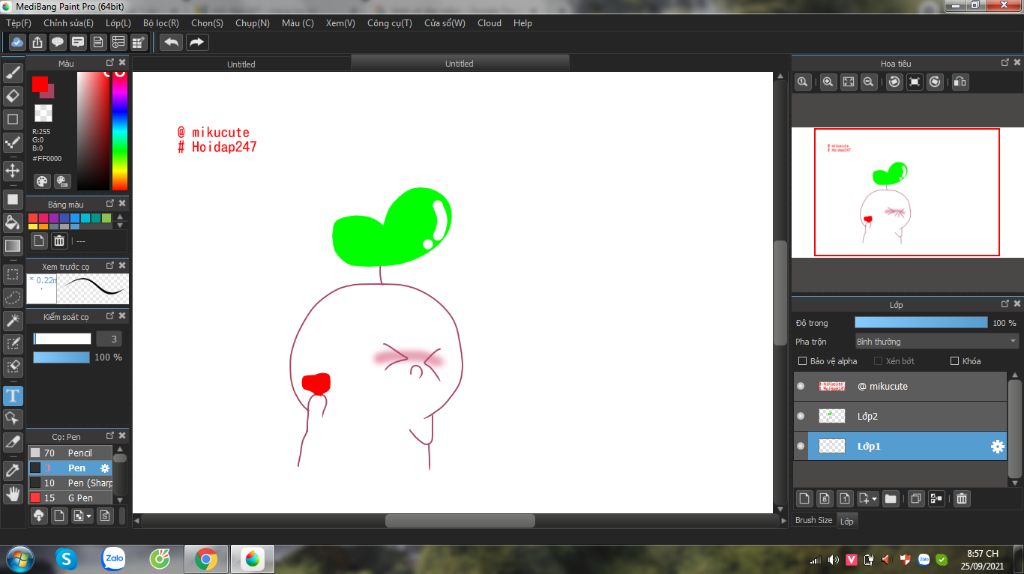The width and height of the screenshot is (1024, 574).
Task: Hide the Lớp2 layer
Action: coord(801,416)
